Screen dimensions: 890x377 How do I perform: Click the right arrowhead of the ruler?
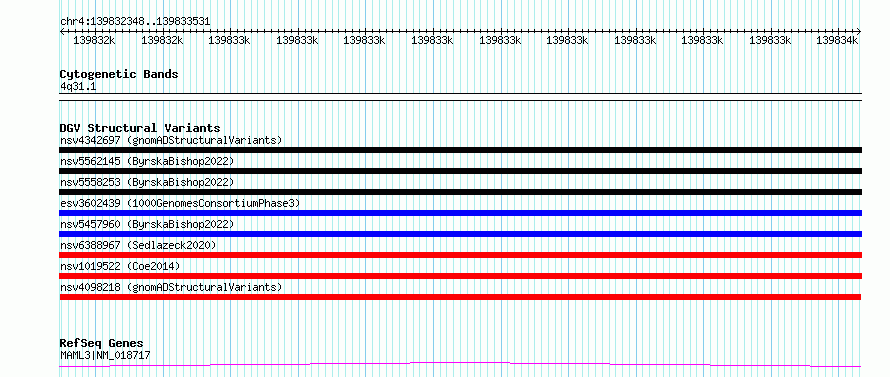pos(859,31)
